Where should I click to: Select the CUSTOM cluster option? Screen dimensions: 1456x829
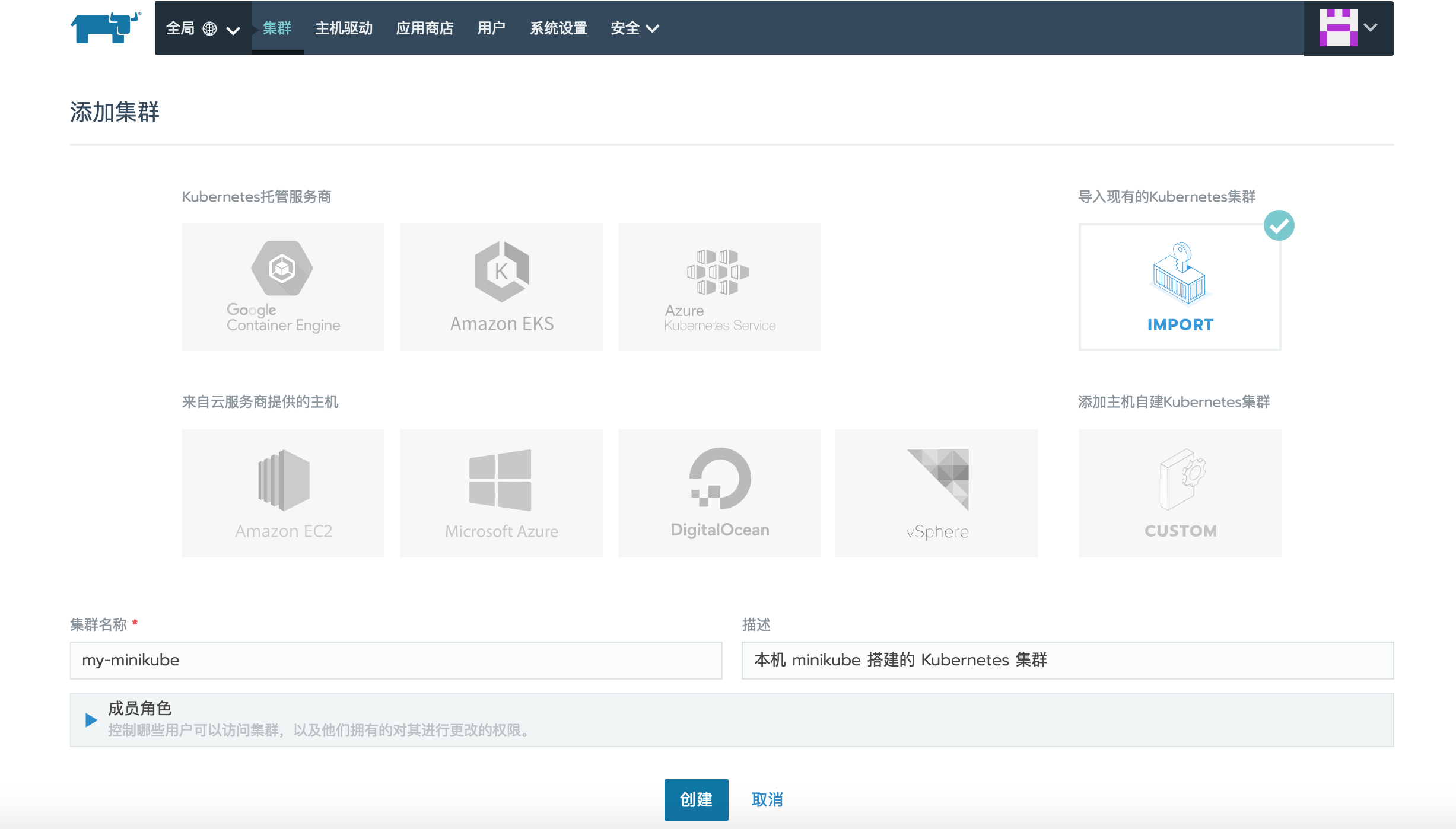click(1180, 493)
